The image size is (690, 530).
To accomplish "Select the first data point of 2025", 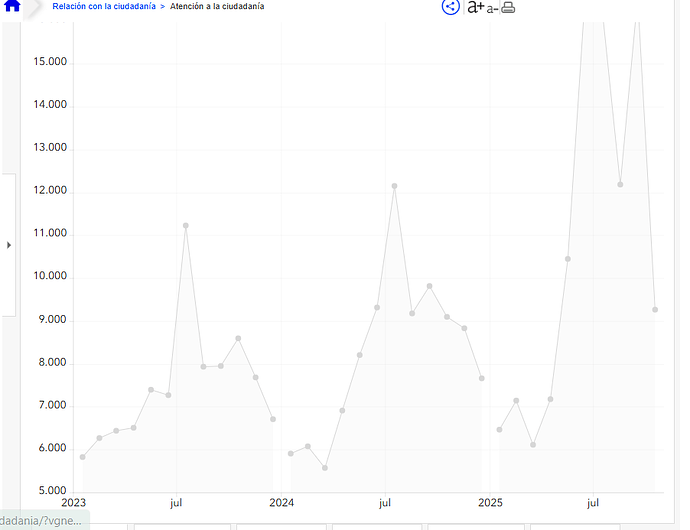I will [499, 430].
